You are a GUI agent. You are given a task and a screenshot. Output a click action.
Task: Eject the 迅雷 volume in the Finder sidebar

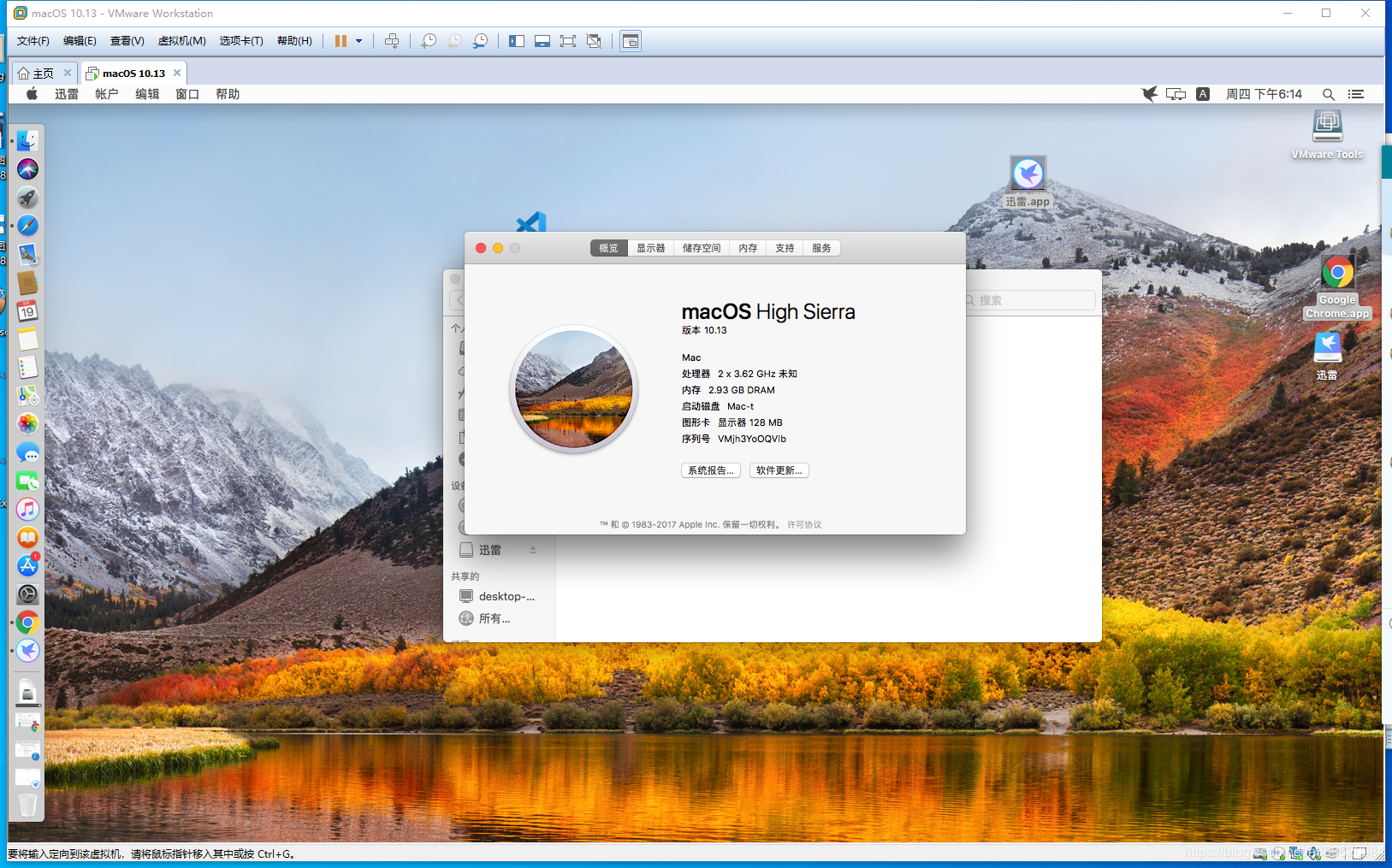[x=533, y=550]
